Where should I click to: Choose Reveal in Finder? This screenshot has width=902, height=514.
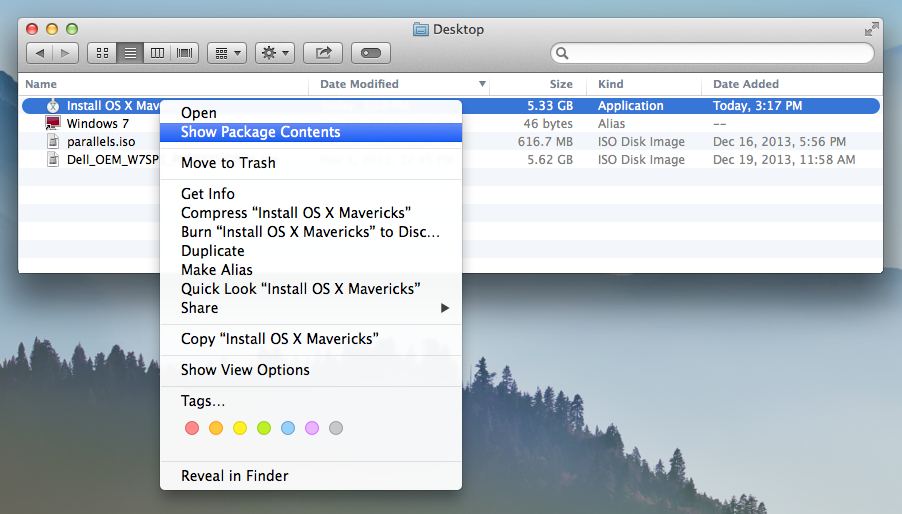pyautogui.click(x=311, y=475)
